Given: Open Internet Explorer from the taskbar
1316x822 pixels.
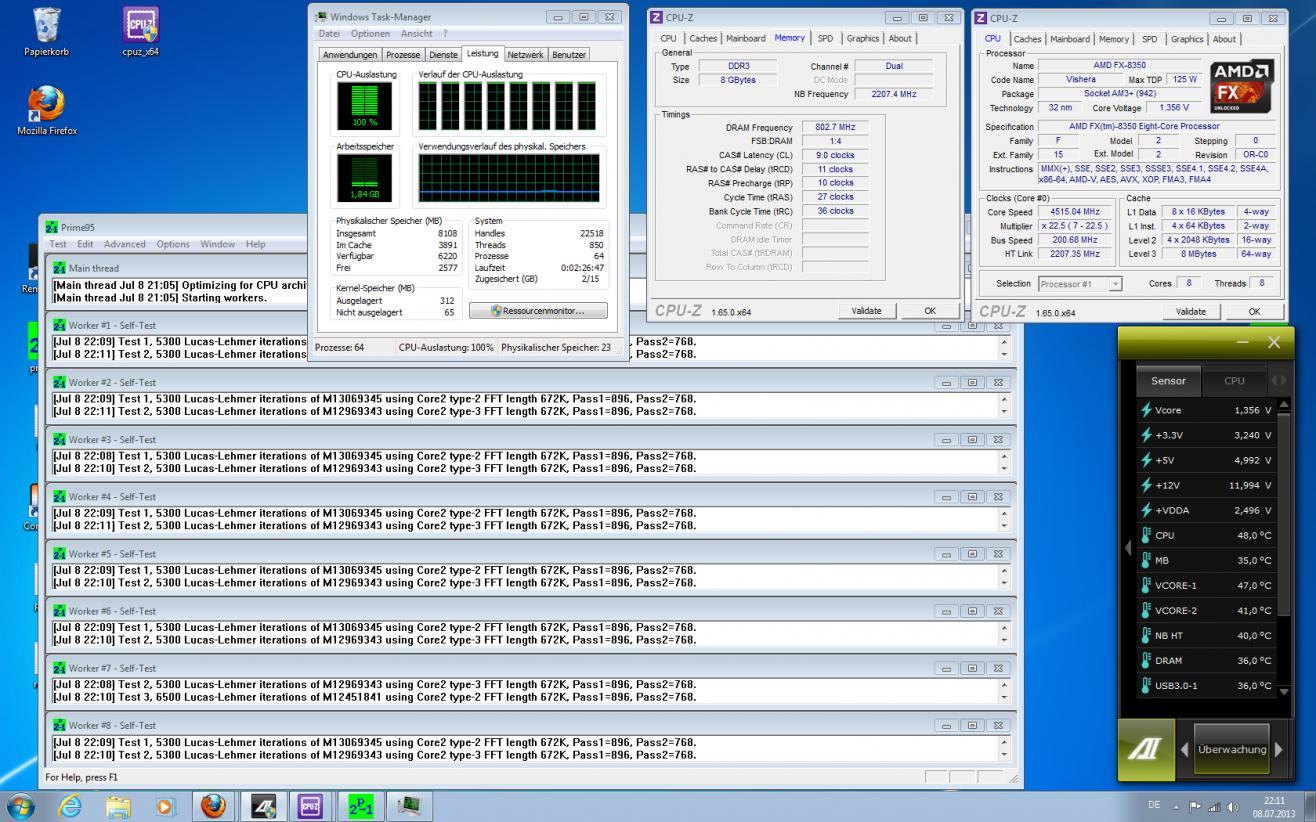Looking at the screenshot, I should (69, 806).
